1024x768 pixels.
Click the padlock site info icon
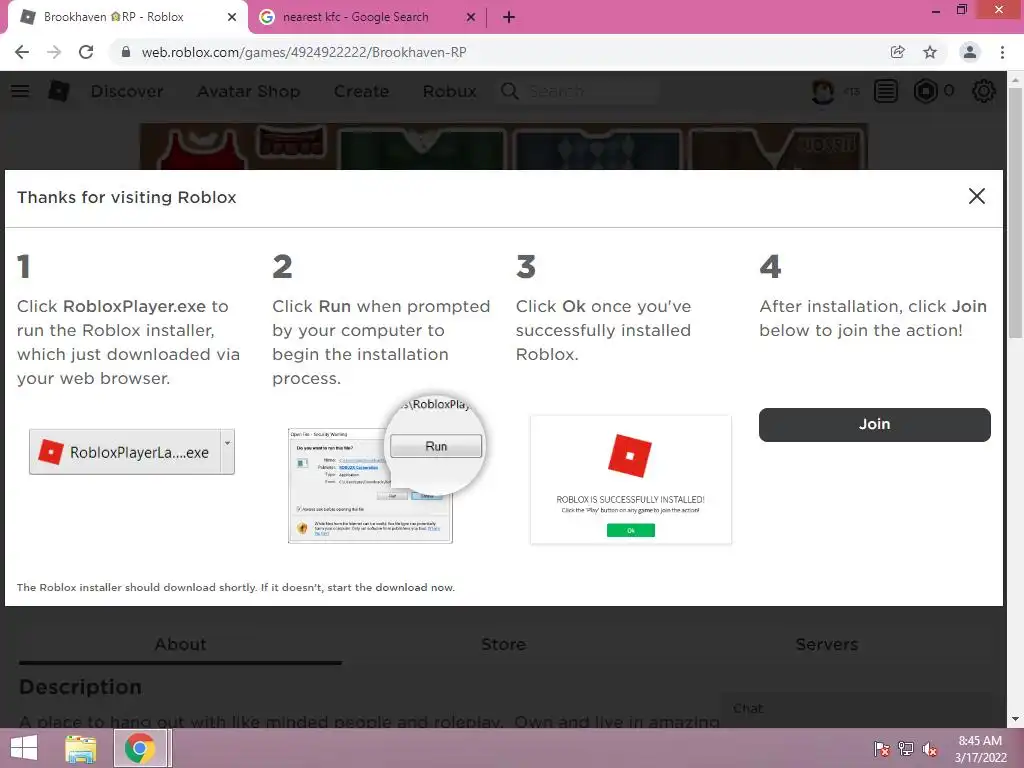[x=126, y=52]
